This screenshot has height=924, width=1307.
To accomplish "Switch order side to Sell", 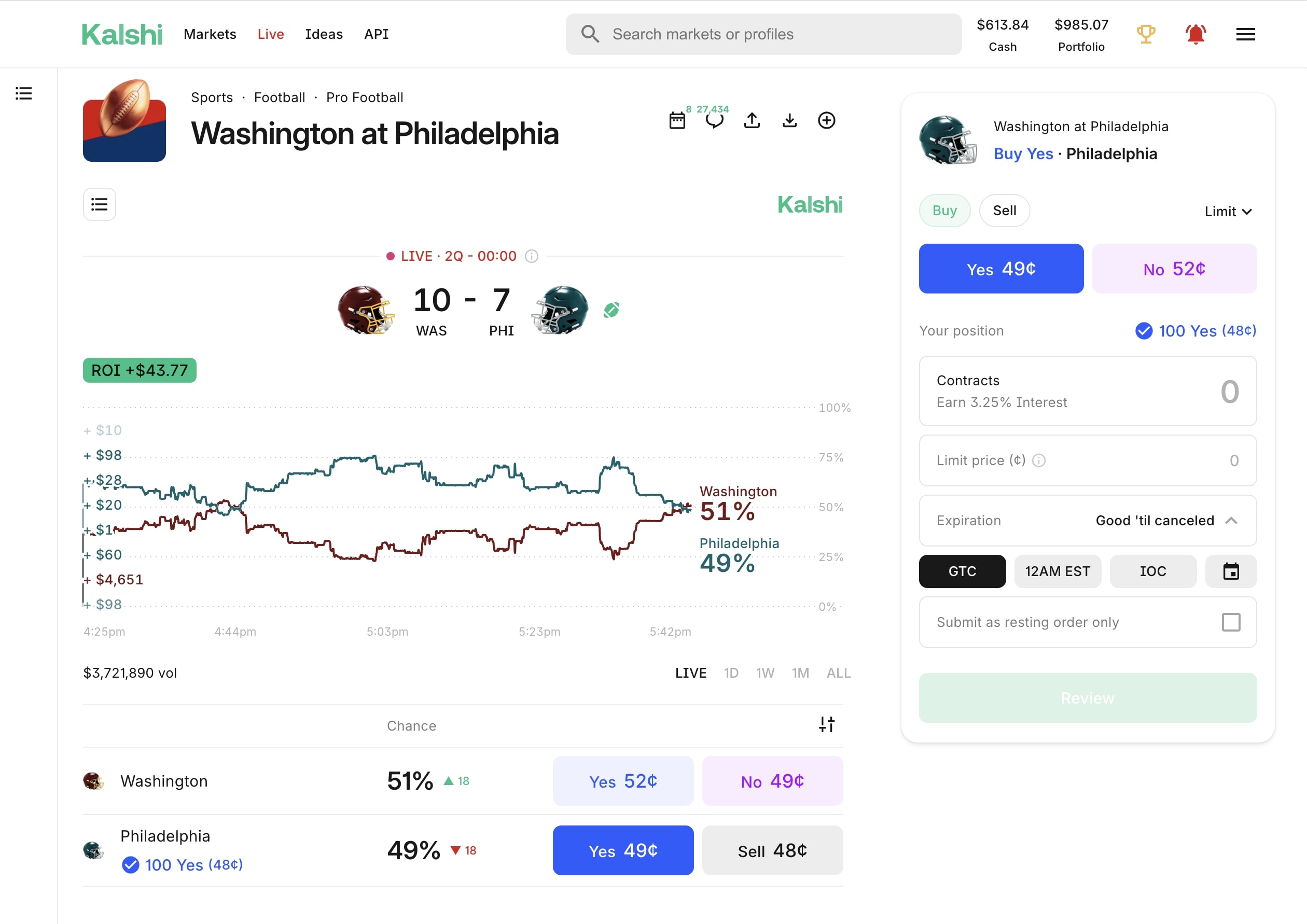I will click(1004, 210).
